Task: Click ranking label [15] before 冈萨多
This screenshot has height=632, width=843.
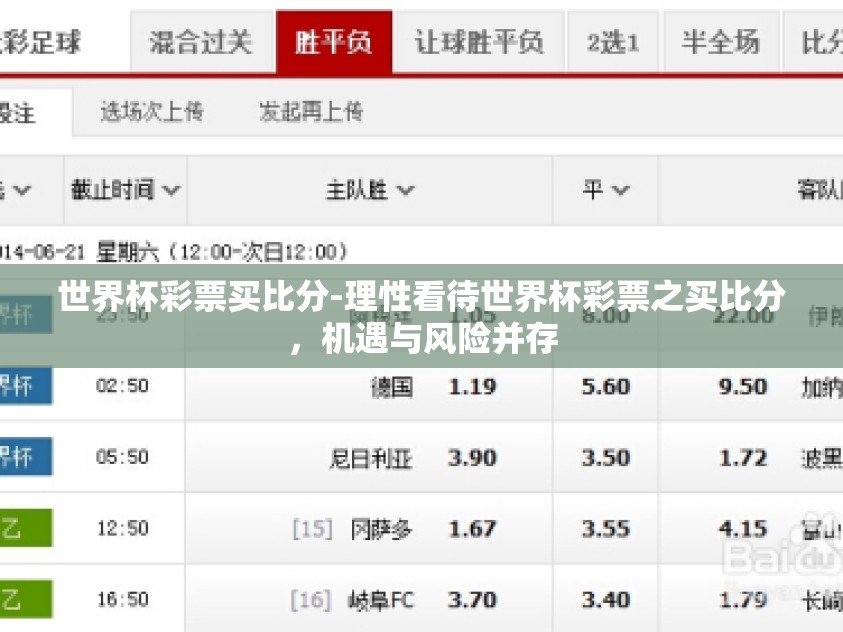Action: 312,529
